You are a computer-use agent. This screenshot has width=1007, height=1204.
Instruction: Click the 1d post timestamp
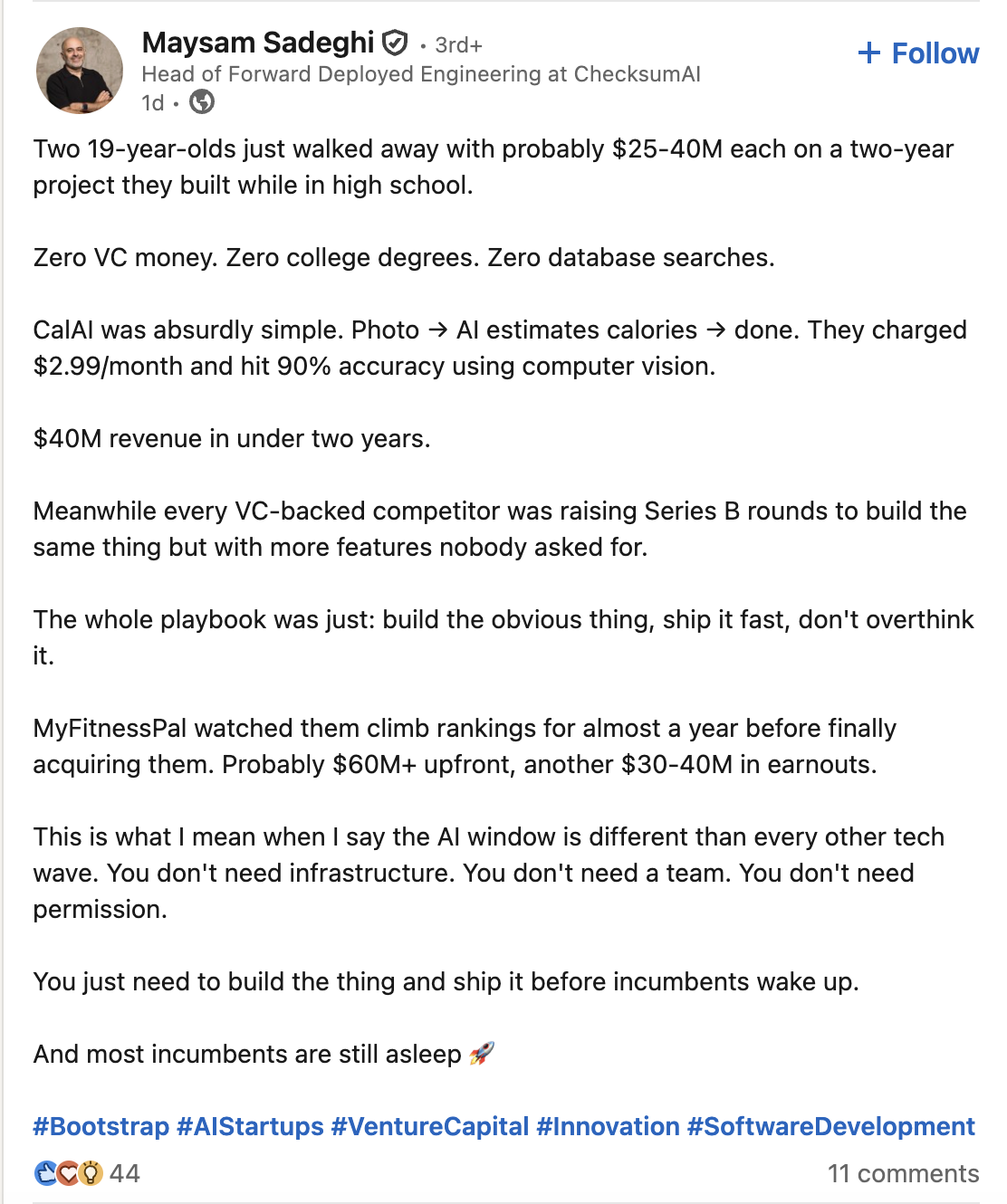152,103
